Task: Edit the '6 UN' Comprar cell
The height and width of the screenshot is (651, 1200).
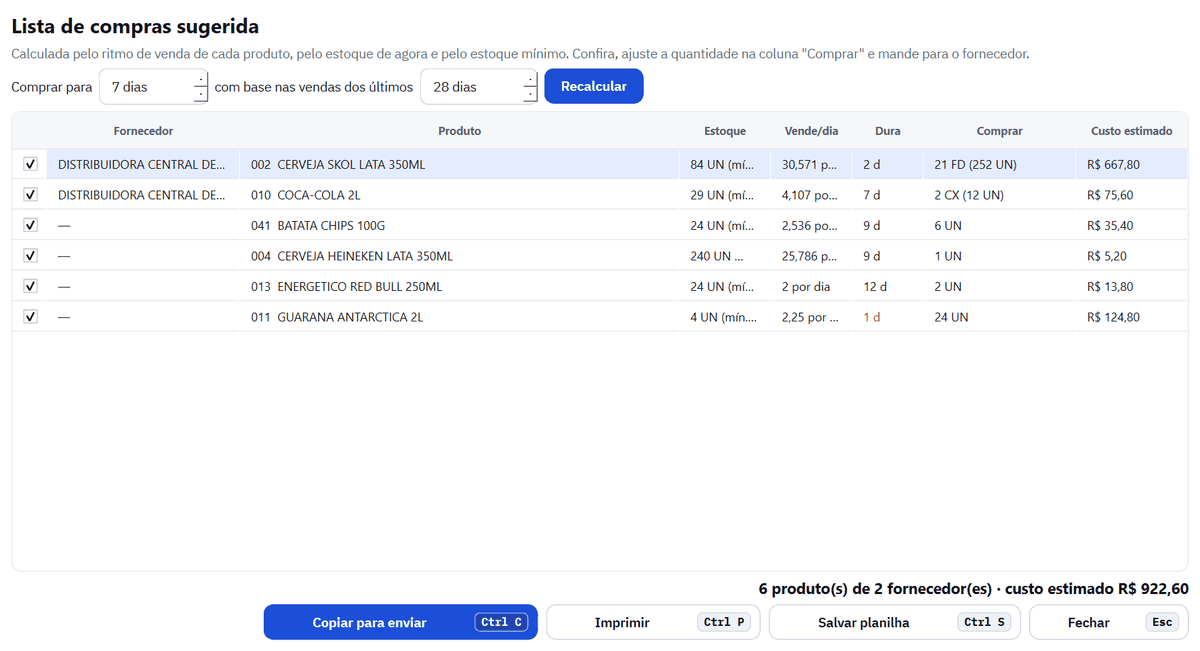Action: pyautogui.click(x=999, y=225)
